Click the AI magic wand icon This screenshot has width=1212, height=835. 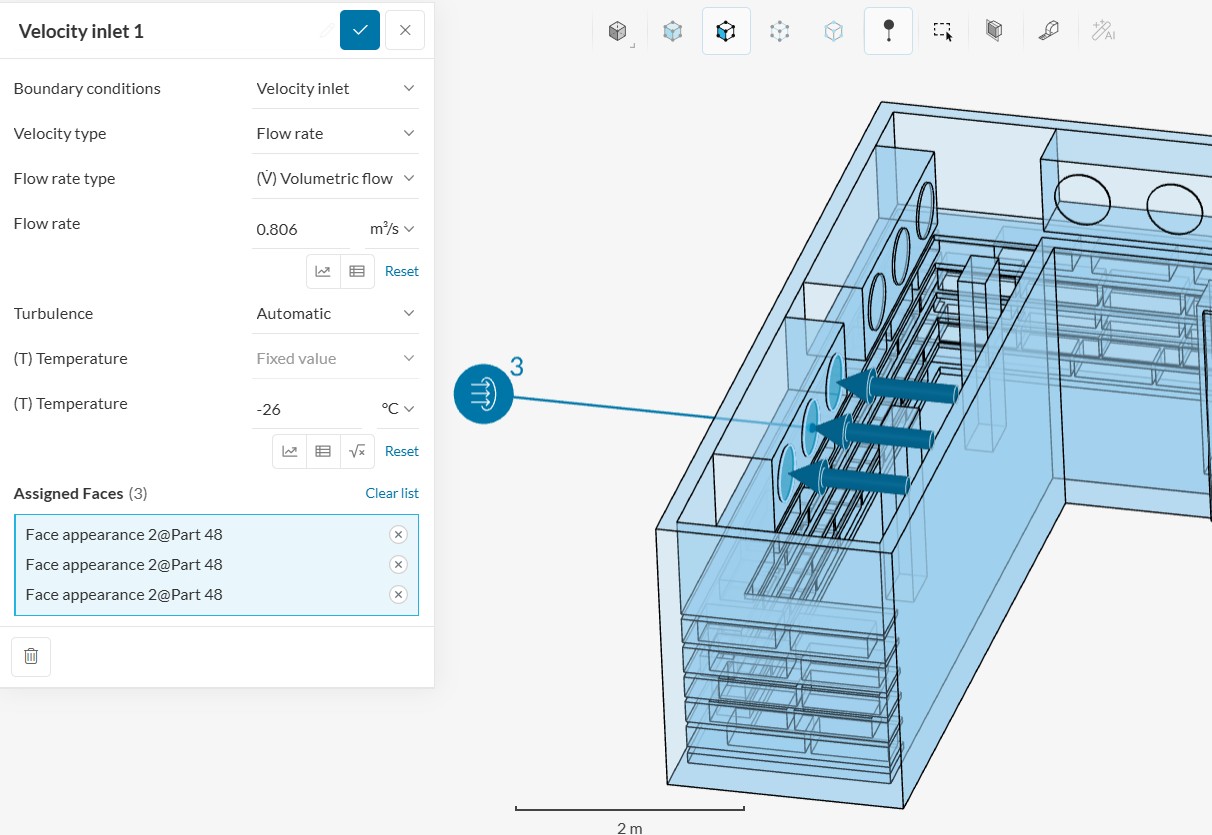(1103, 31)
